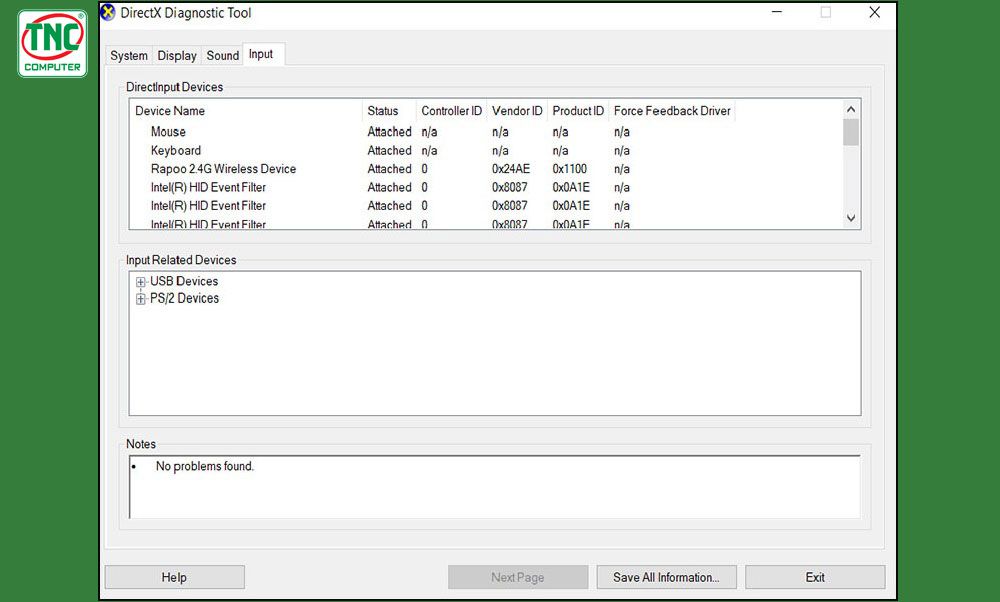Select the PS/2 Devices label

click(x=184, y=298)
